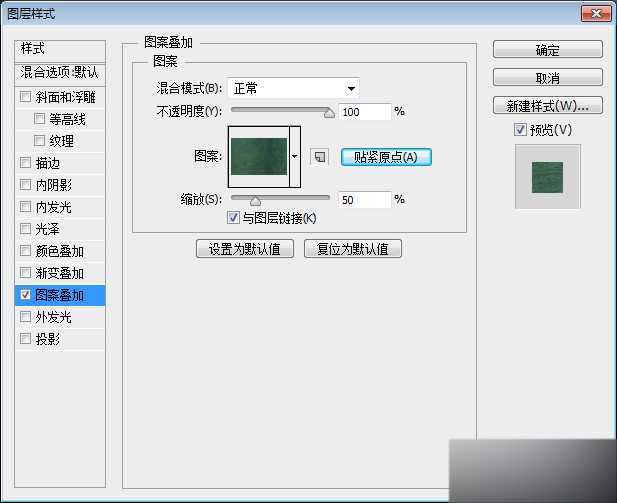The width and height of the screenshot is (617, 503).
Task: Click the style preview thumbnail
Action: 547,177
